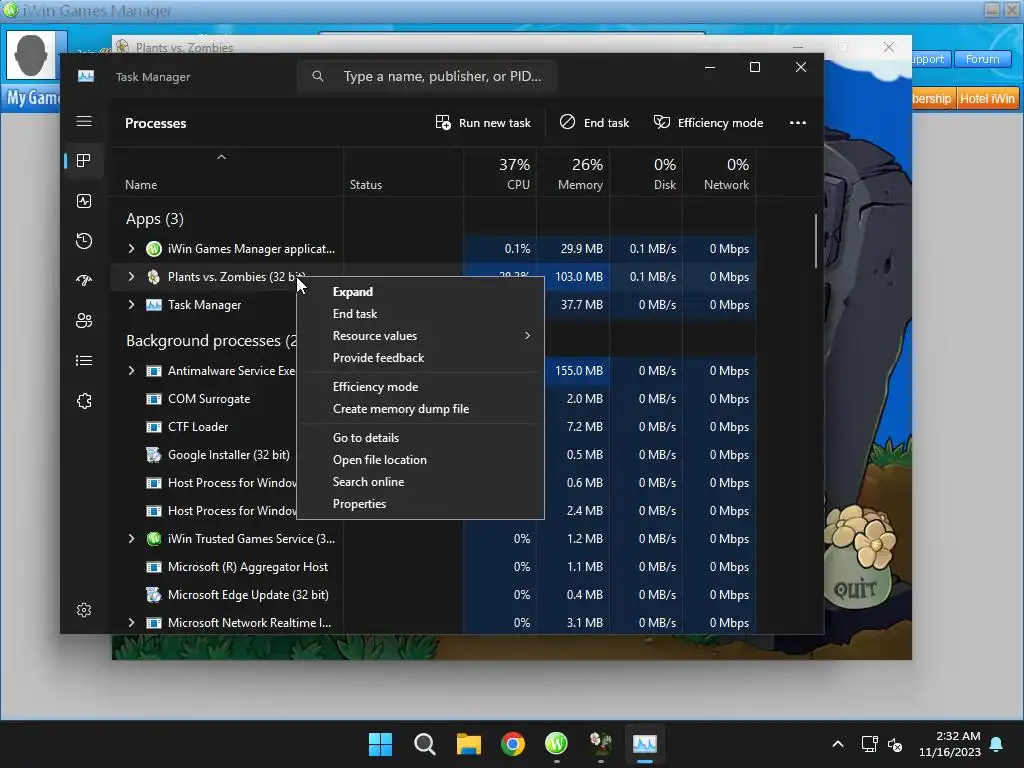1024x768 pixels.
Task: Open the Details list icon in sidebar
Action: (84, 360)
